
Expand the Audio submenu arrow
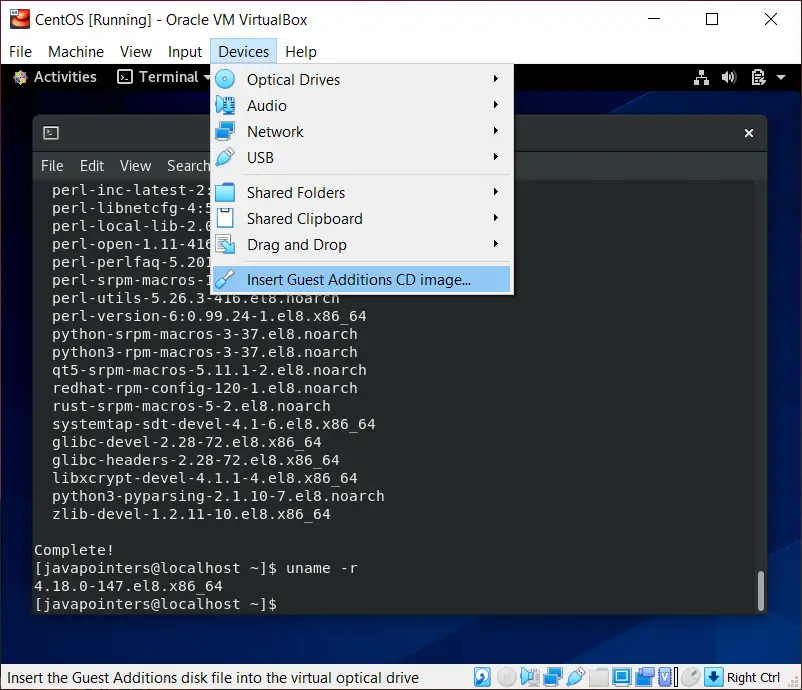pyautogui.click(x=496, y=104)
